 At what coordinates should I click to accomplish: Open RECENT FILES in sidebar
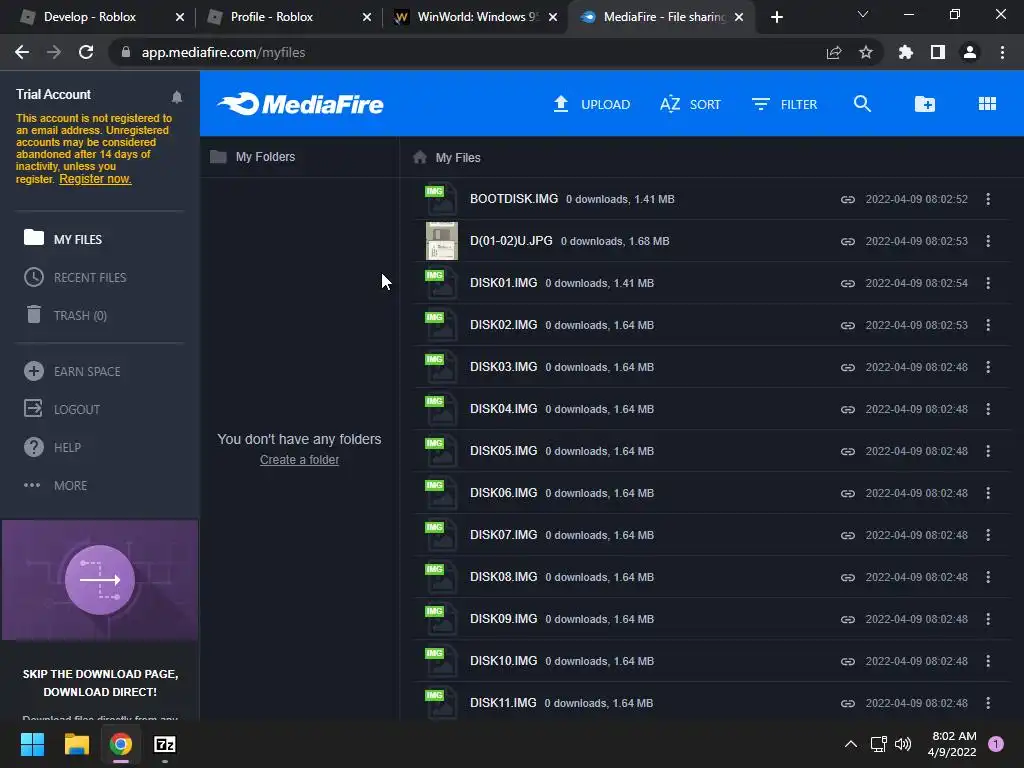tap(75, 278)
